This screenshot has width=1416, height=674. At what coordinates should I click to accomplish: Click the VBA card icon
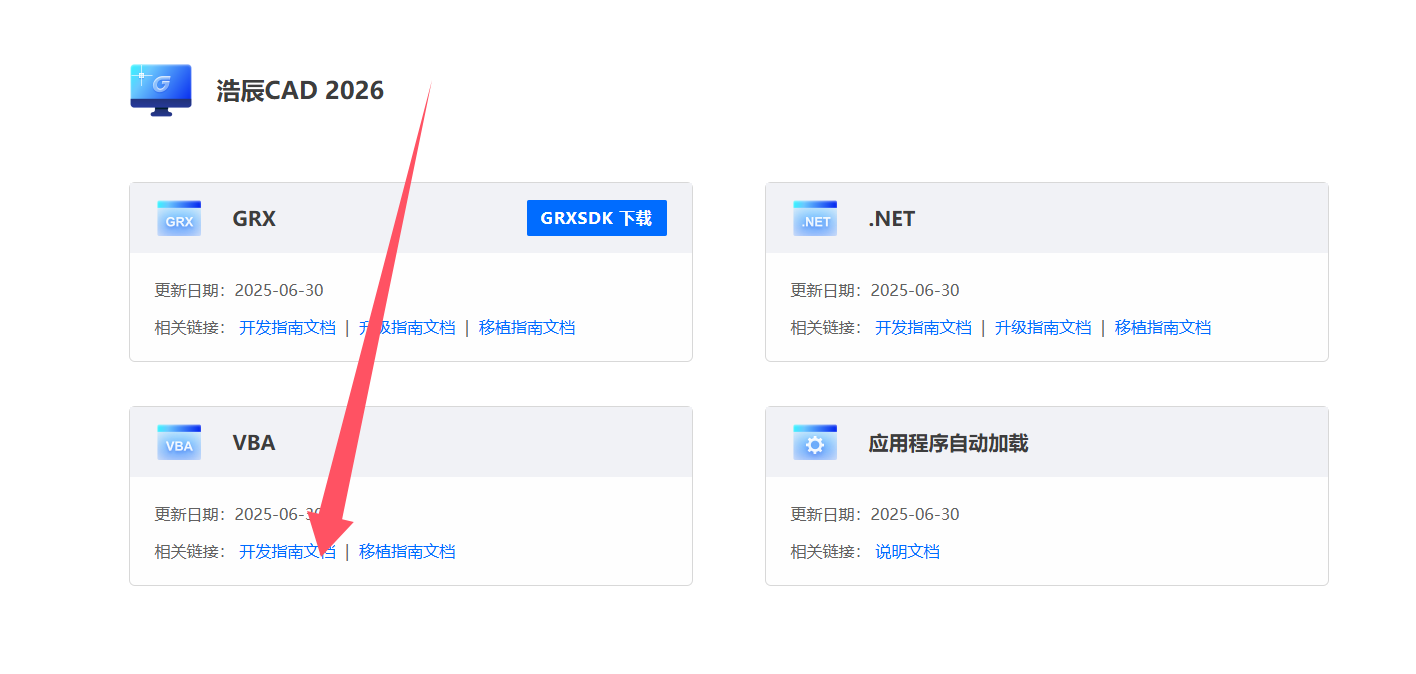pos(179,442)
